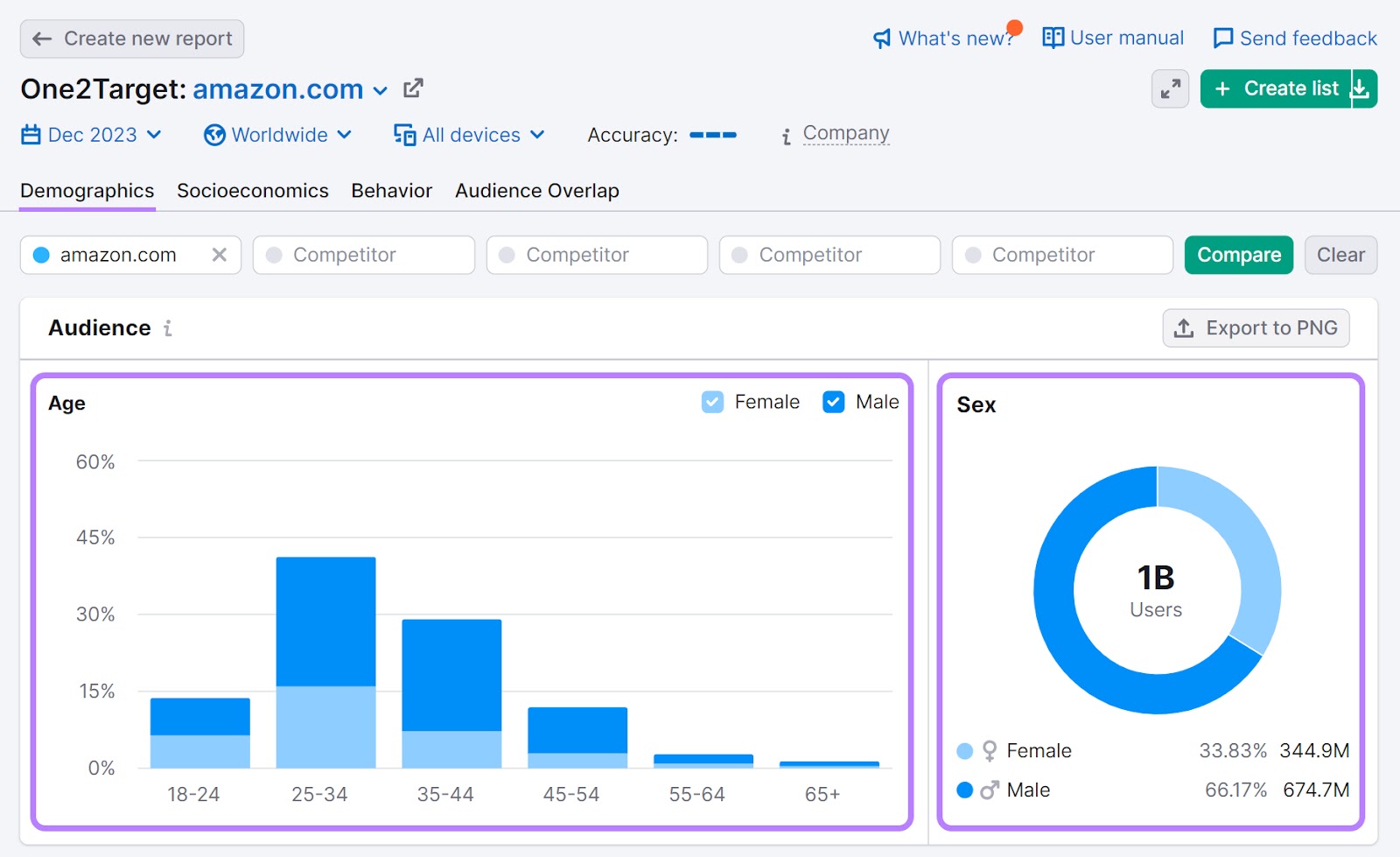Screen dimensions: 1400x857
Task: Click the info icon beside Company
Action: pos(786,136)
